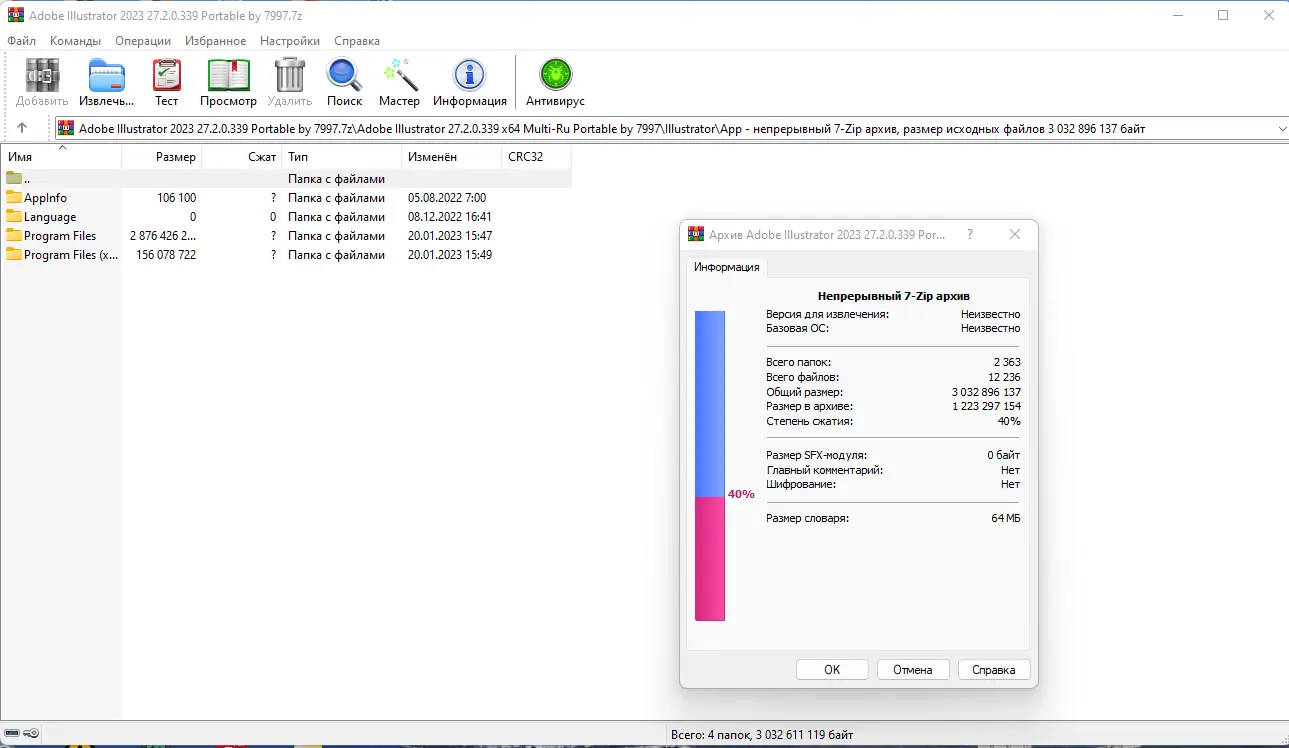This screenshot has height=748, width=1289.
Task: Select the Language folder icon
Action: pyautogui.click(x=14, y=217)
